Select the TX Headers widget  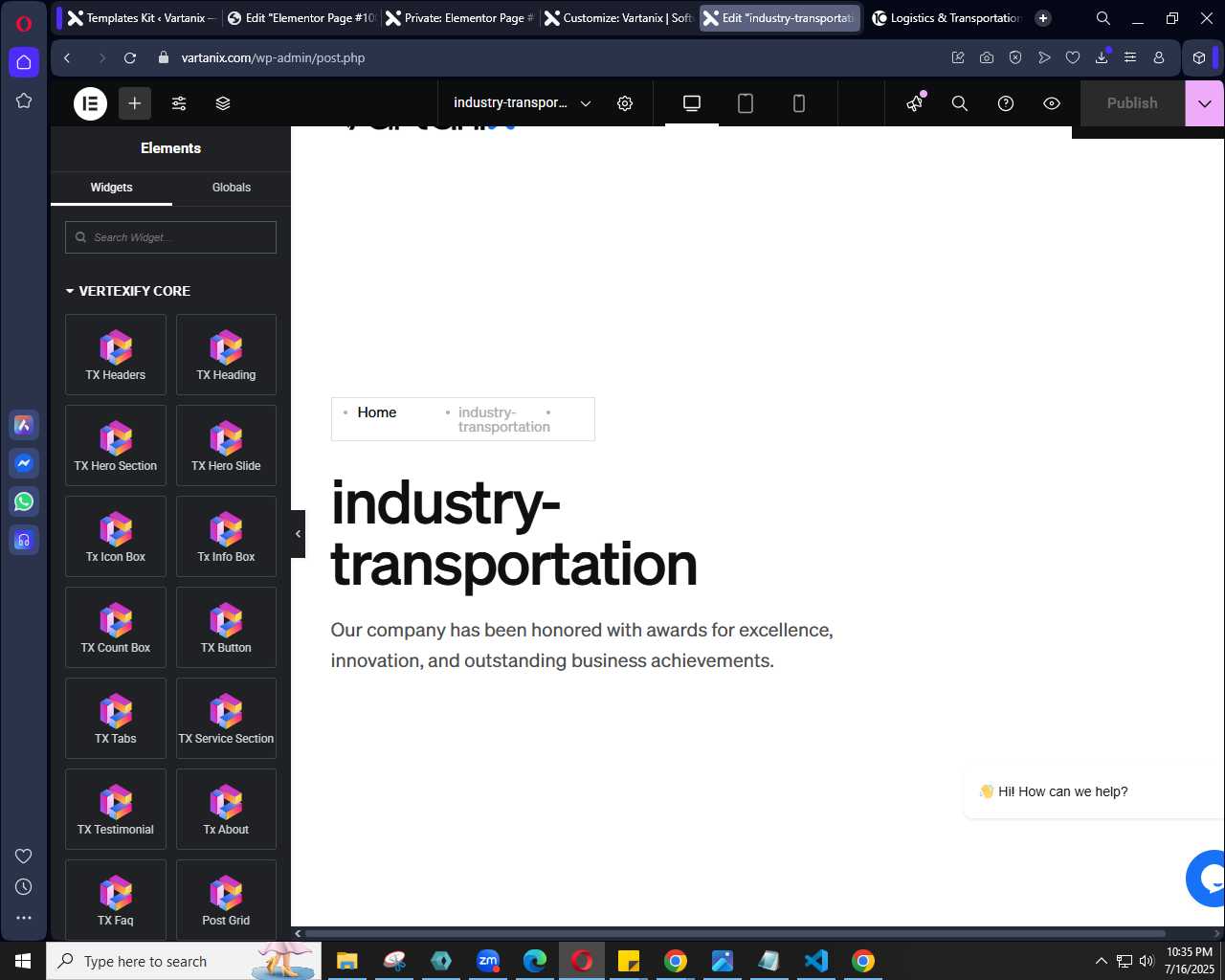[116, 355]
